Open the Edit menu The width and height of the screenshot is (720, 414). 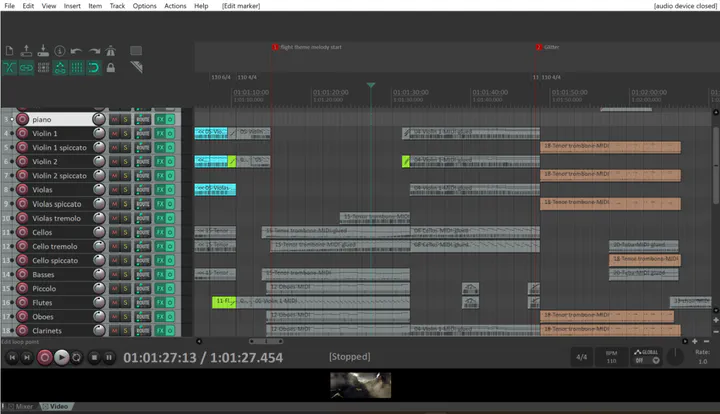(28, 6)
